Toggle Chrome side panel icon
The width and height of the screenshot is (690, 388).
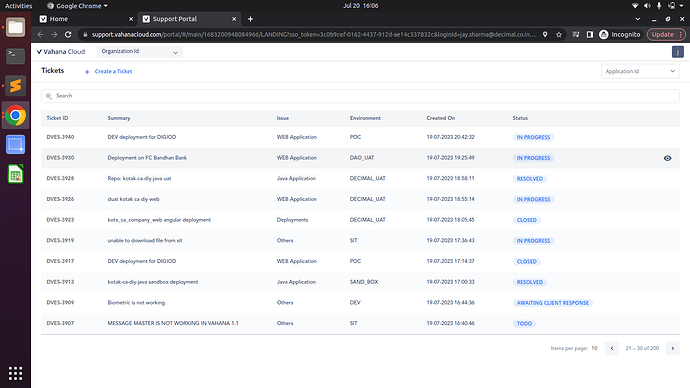[590, 34]
